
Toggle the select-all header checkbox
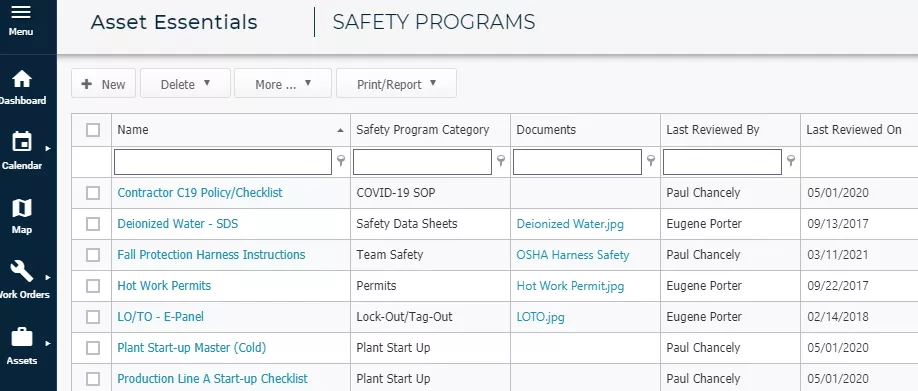coord(93,130)
